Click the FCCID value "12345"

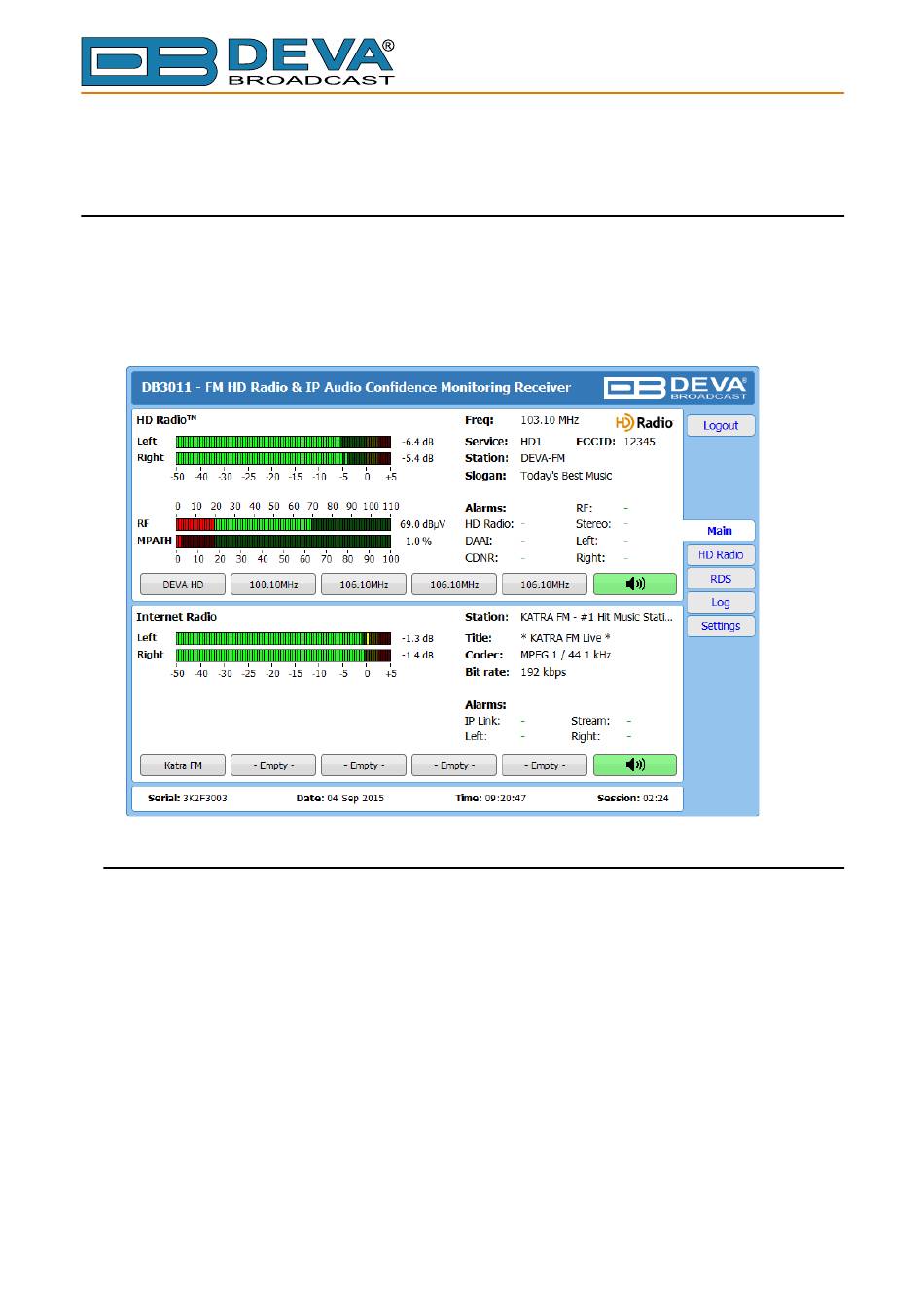pos(639,442)
